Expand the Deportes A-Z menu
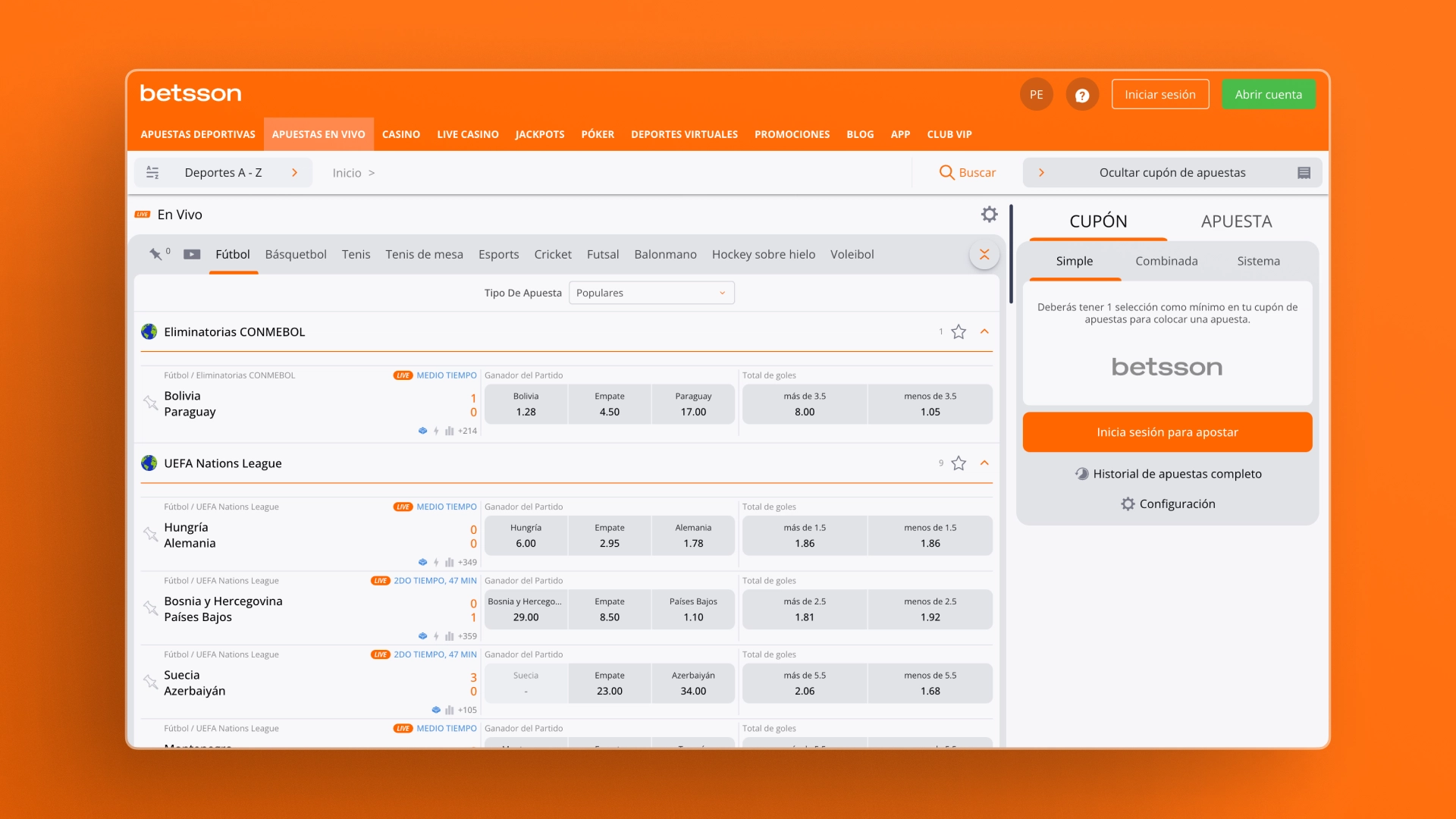Image resolution: width=1456 pixels, height=819 pixels. (x=294, y=173)
